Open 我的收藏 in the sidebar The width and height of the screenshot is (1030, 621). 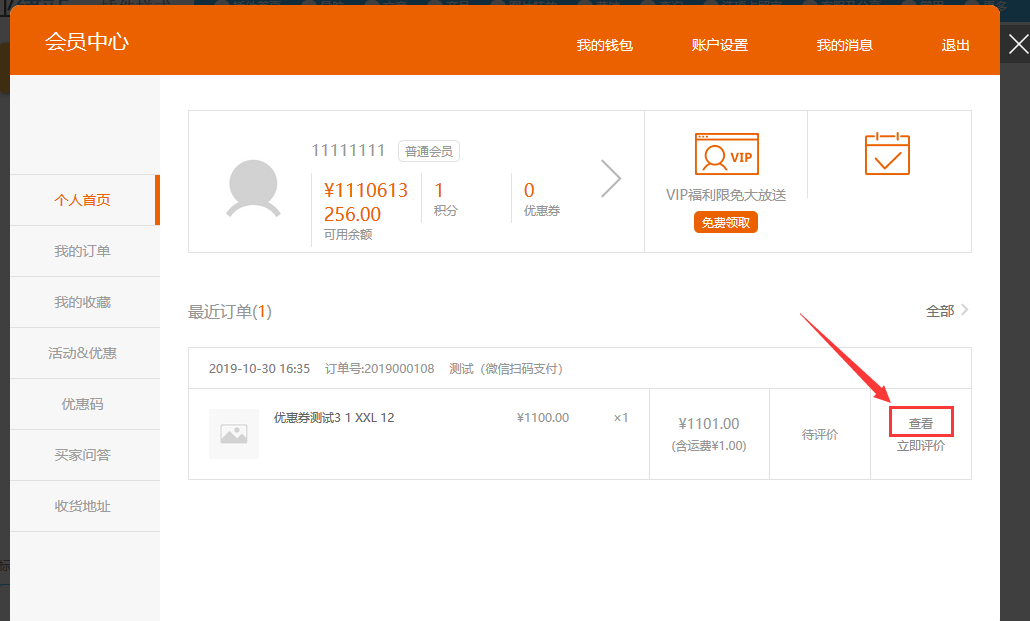pyautogui.click(x=83, y=302)
